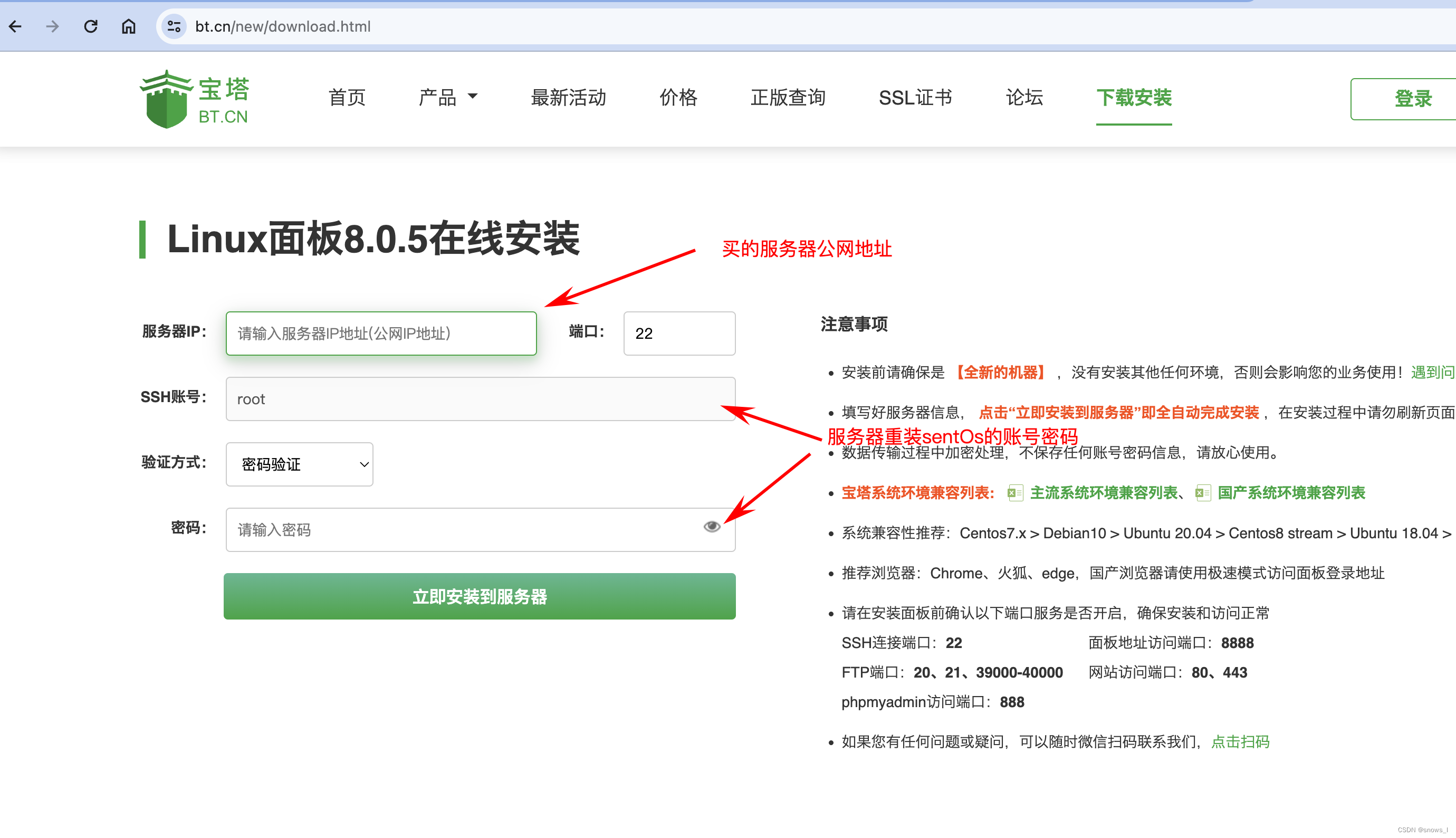
Task: Open 正版查询 nav item
Action: 788,97
